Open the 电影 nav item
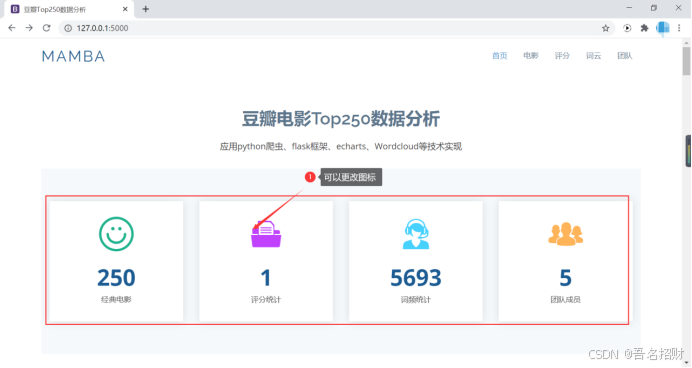 click(x=531, y=56)
